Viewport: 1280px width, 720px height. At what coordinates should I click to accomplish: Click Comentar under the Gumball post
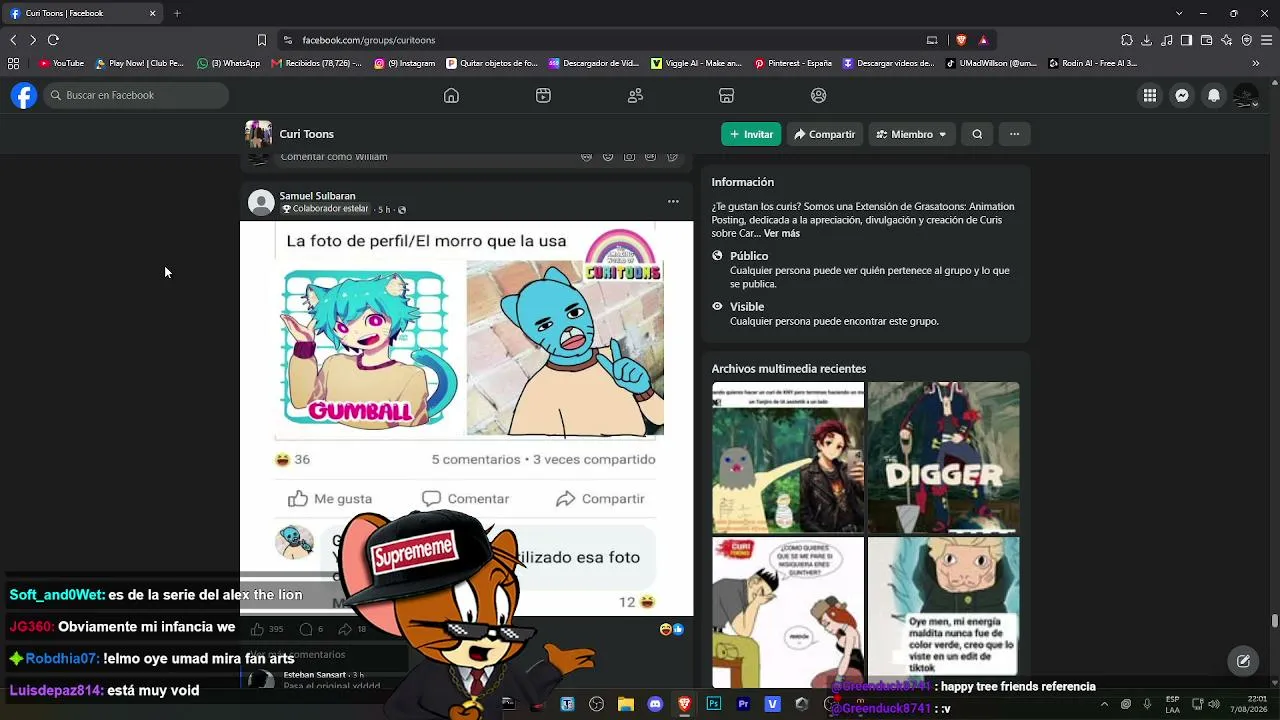466,499
